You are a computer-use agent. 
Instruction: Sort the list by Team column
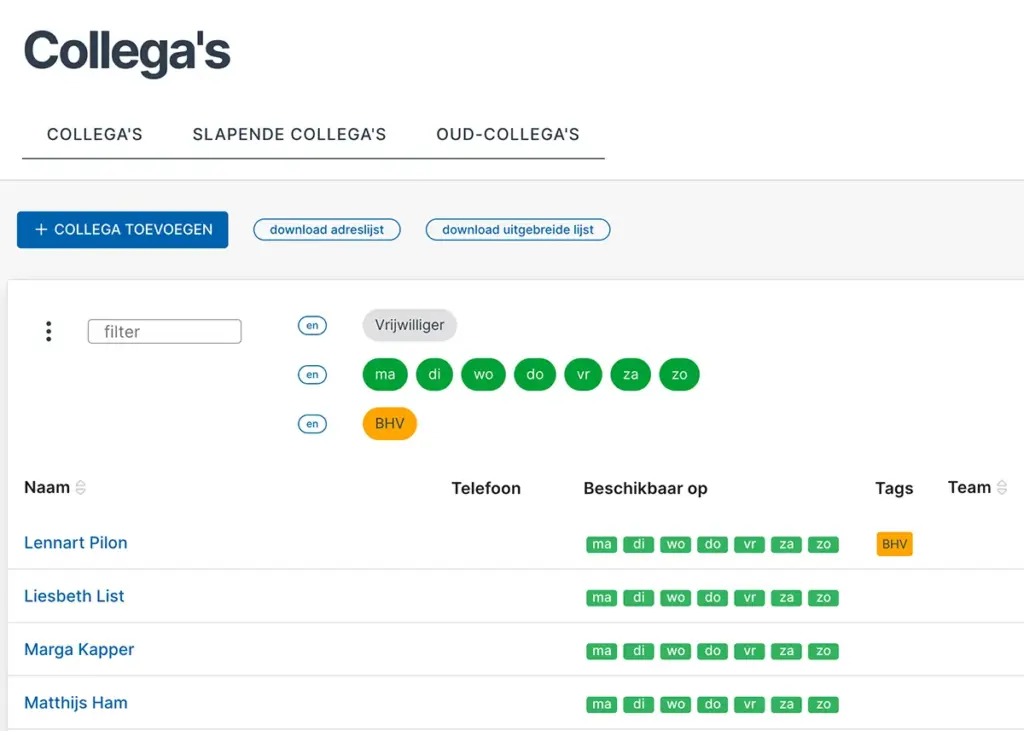(1001, 488)
